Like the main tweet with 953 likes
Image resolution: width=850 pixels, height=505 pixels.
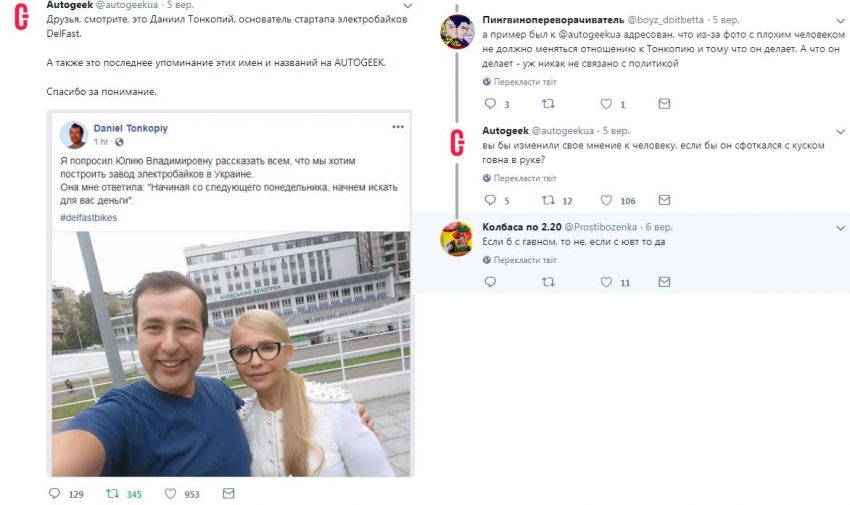170,493
